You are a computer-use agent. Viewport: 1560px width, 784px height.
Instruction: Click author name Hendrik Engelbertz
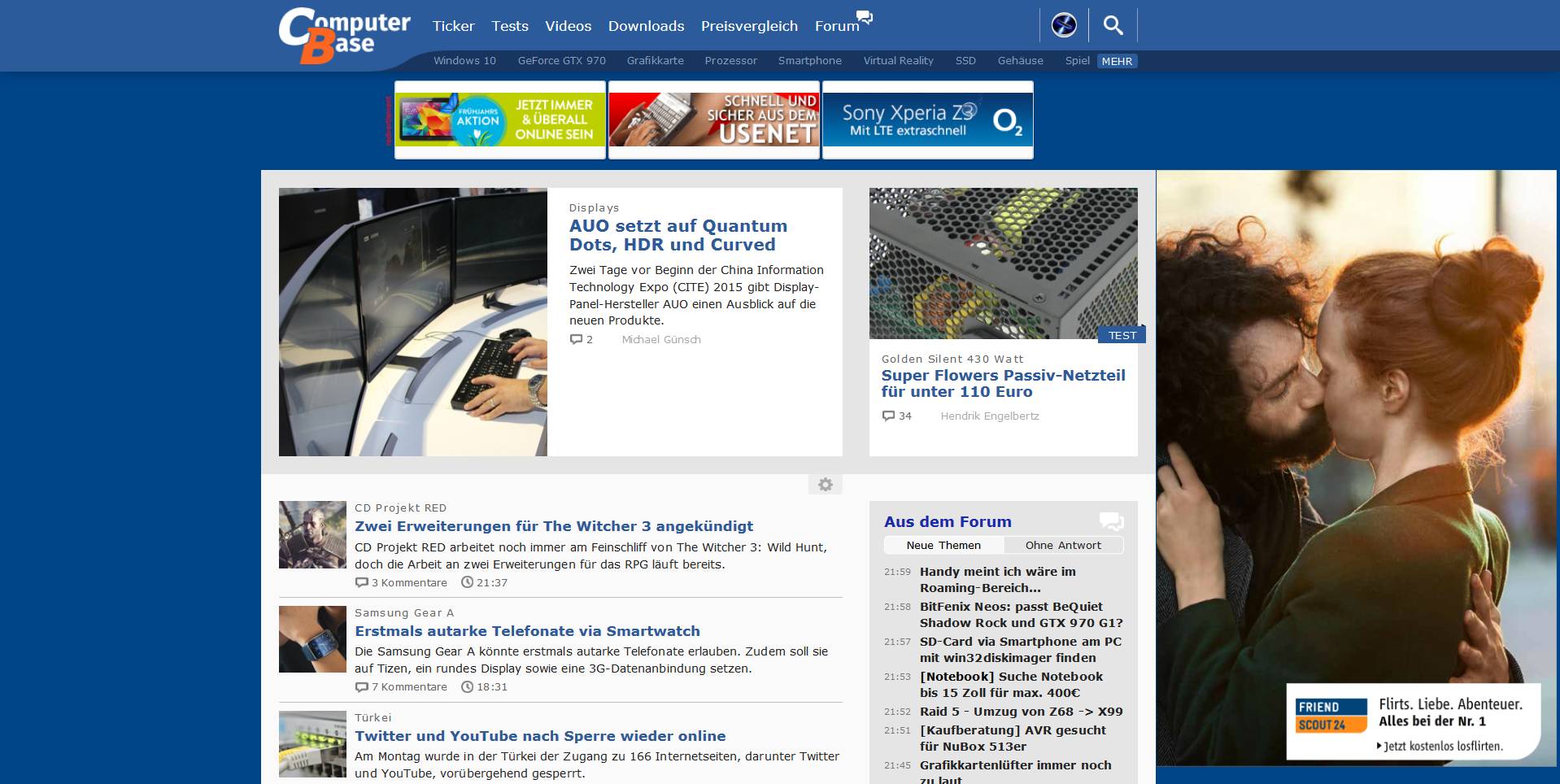(x=990, y=416)
